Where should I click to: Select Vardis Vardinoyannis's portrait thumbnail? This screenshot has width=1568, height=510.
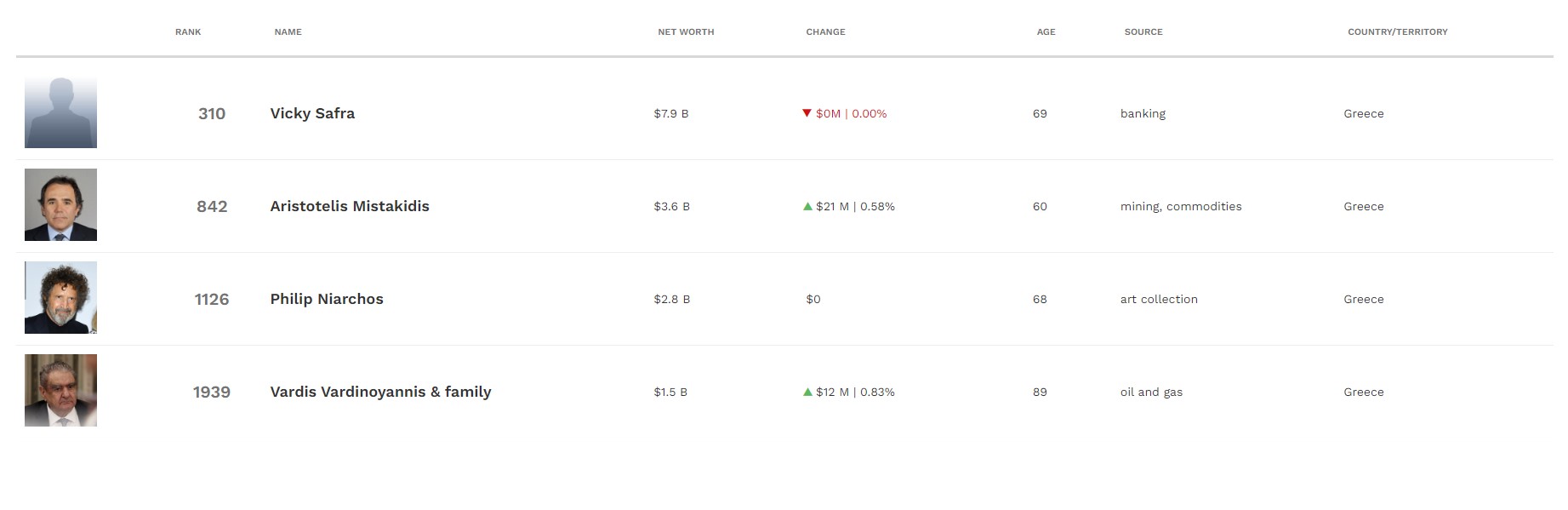click(60, 391)
